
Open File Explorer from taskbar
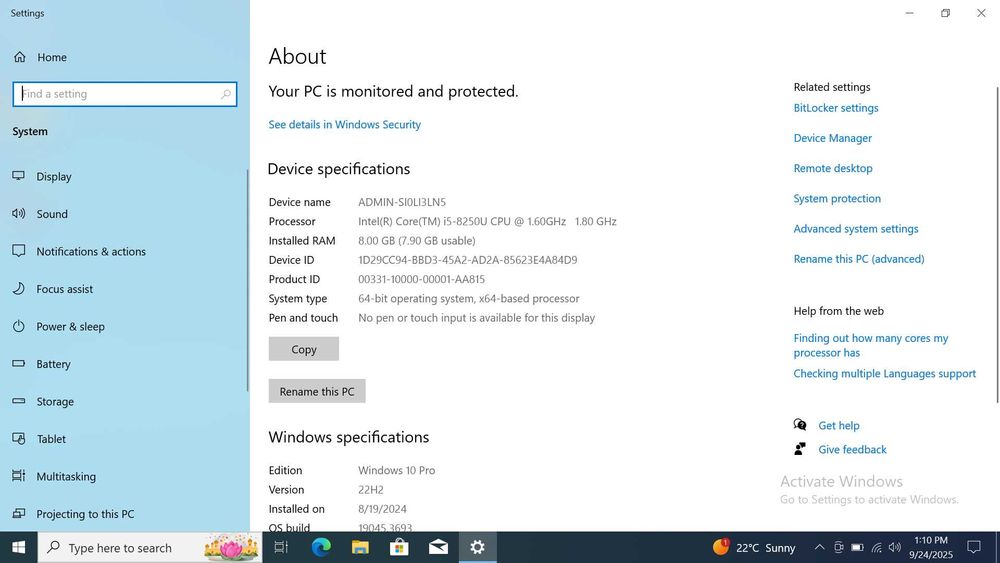click(360, 547)
